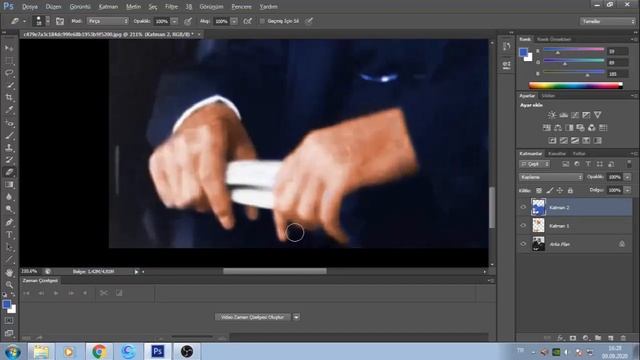Open the workspace dropdown Temeller
640x360 pixels.
(x=608, y=21)
